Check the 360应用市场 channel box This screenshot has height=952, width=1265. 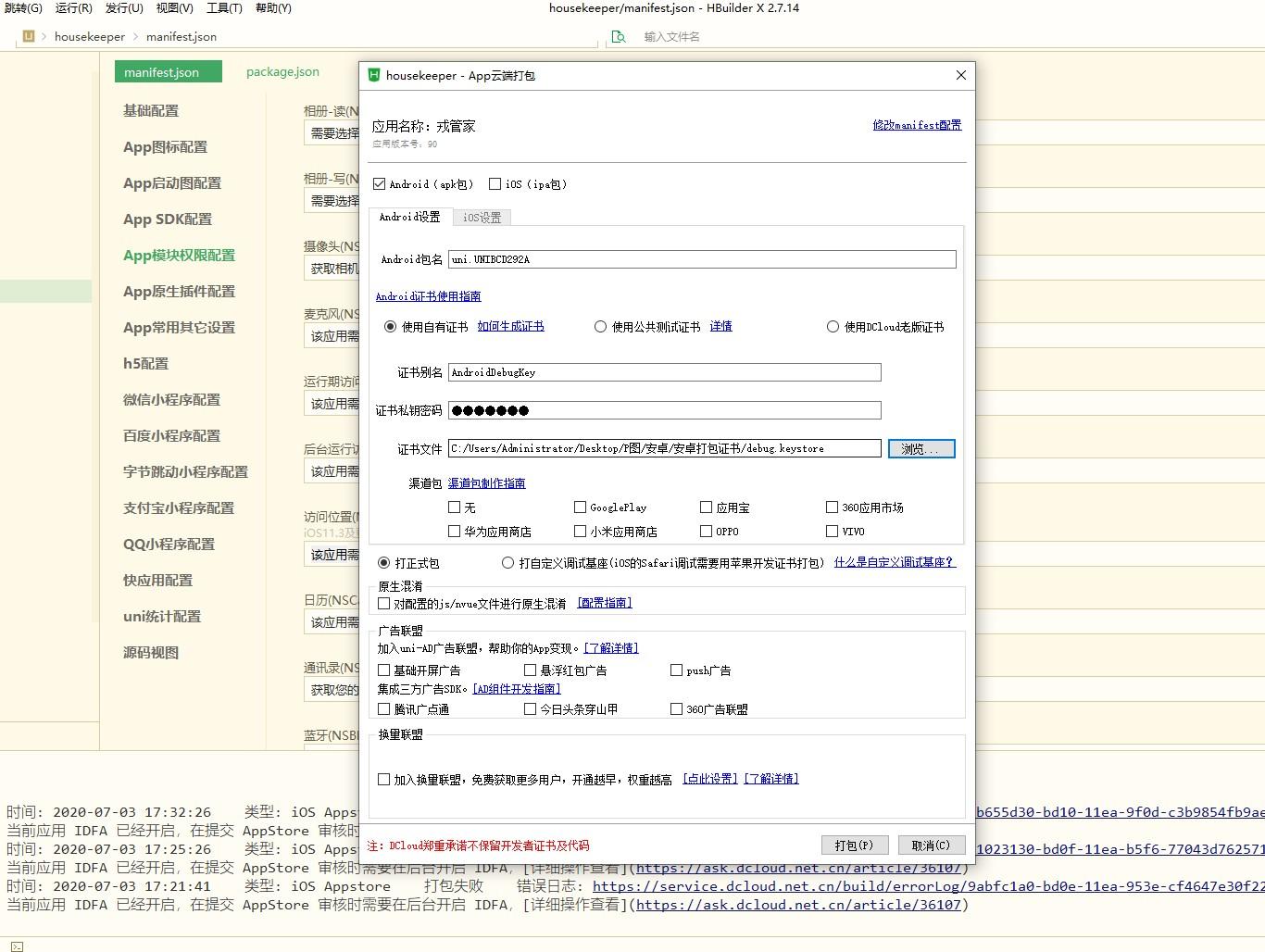point(832,507)
